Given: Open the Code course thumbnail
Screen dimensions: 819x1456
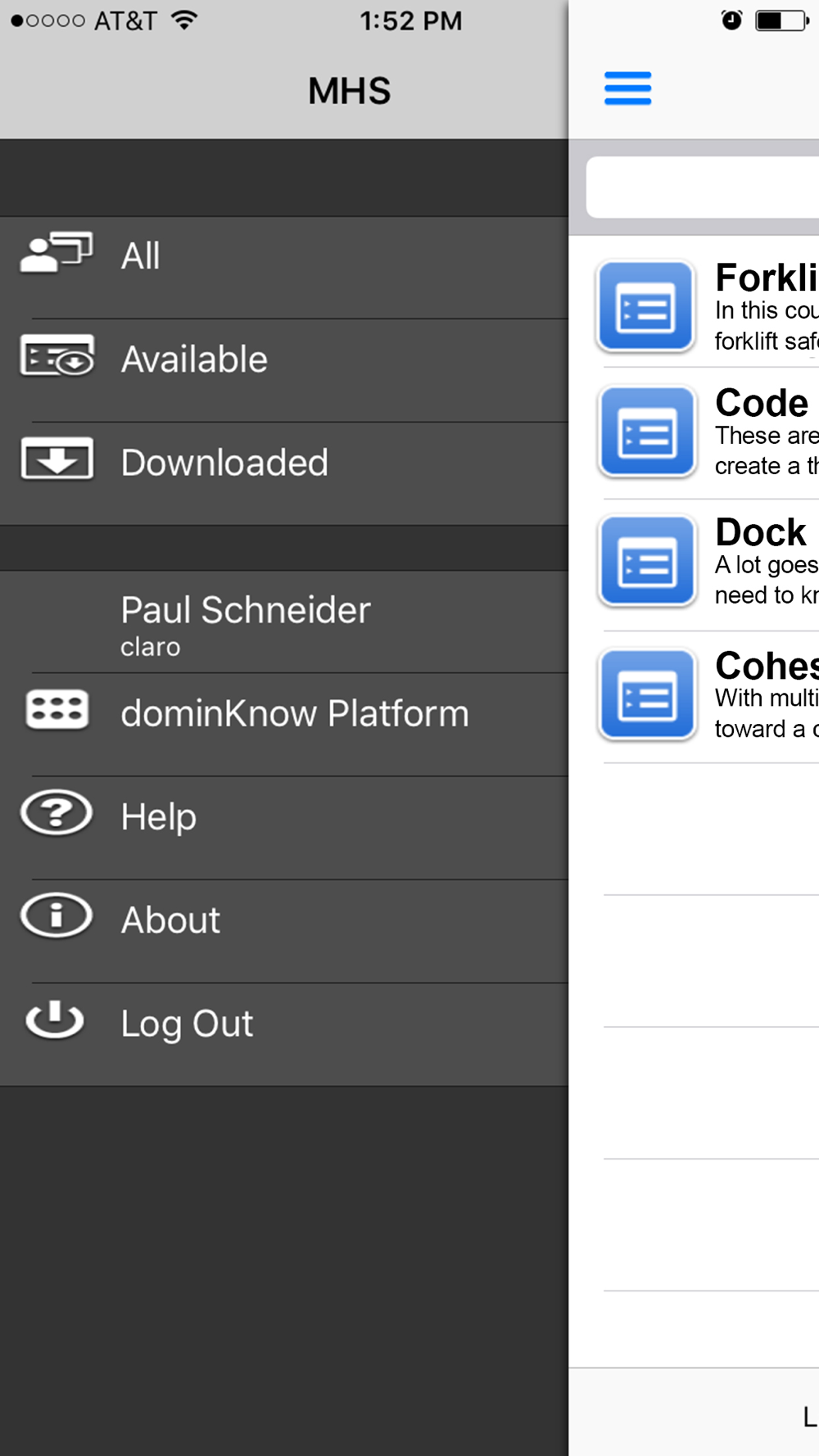Looking at the screenshot, I should 645,432.
